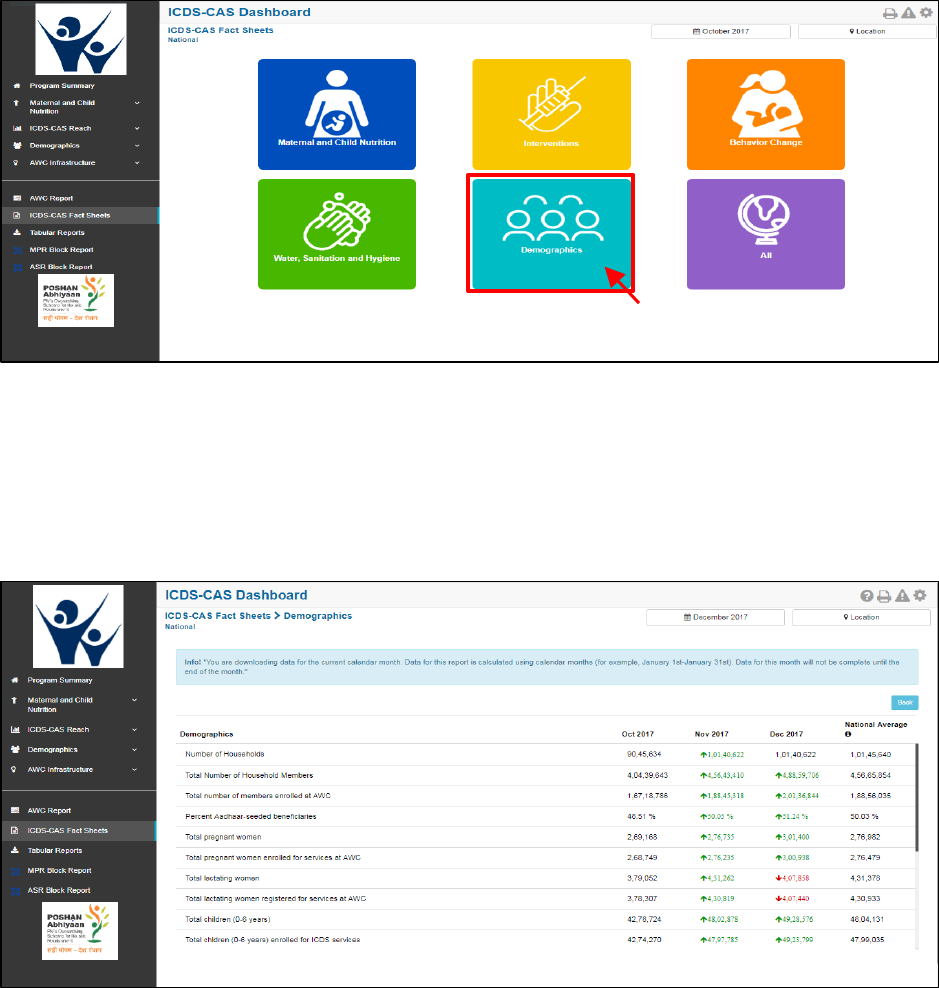Click the print icon in lower dashboard
This screenshot has height=988, width=939.
[884, 595]
